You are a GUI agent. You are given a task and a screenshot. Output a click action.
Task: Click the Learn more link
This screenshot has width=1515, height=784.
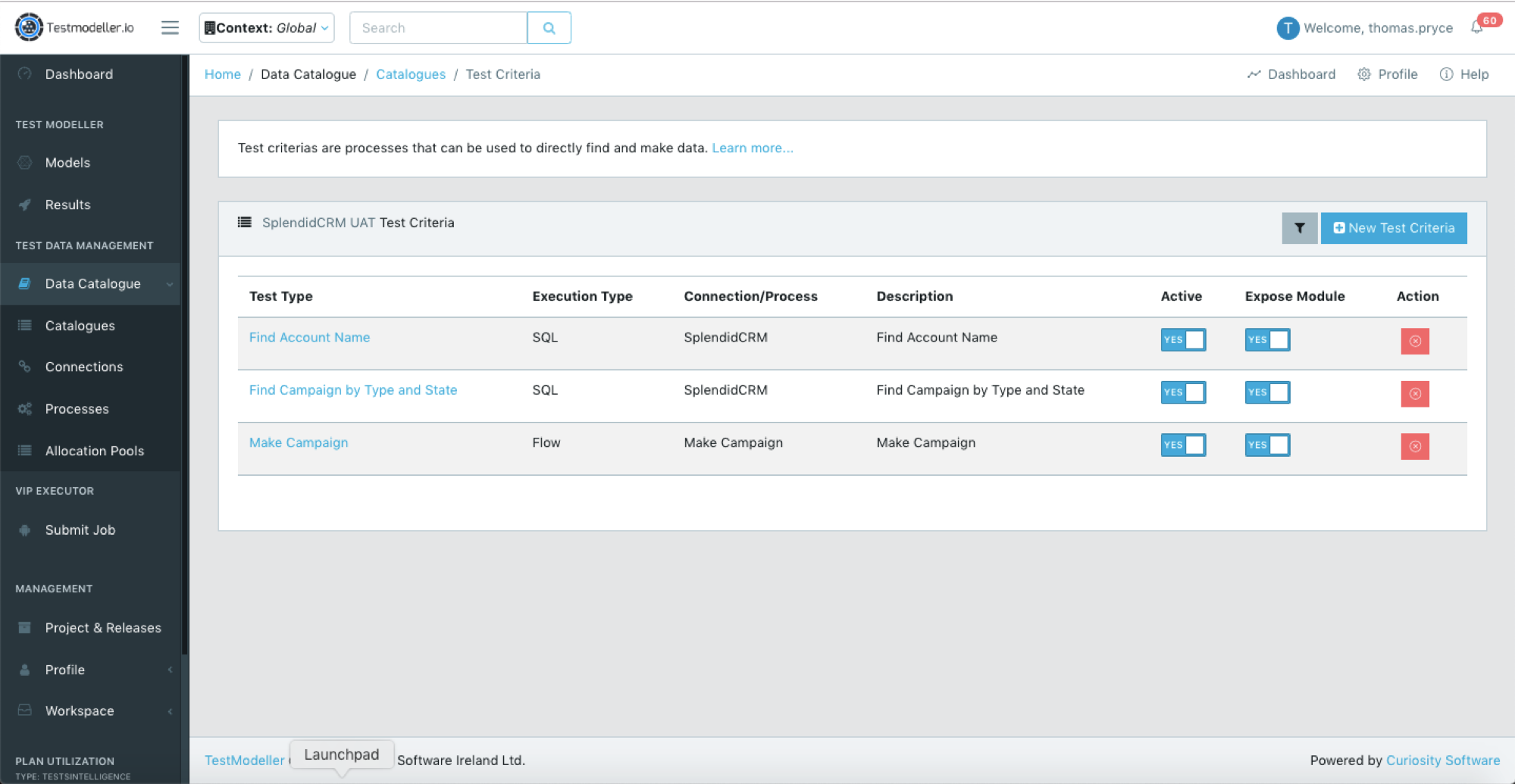click(x=752, y=148)
